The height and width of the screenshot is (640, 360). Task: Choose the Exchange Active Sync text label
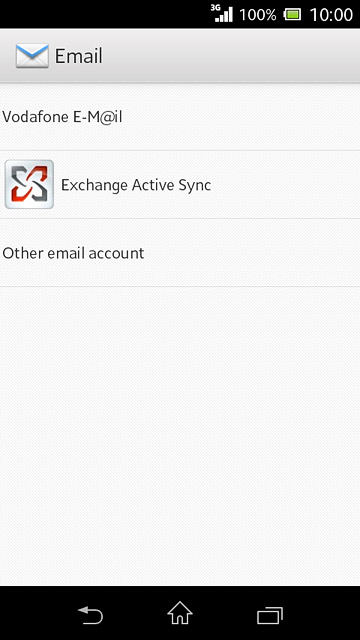click(136, 185)
